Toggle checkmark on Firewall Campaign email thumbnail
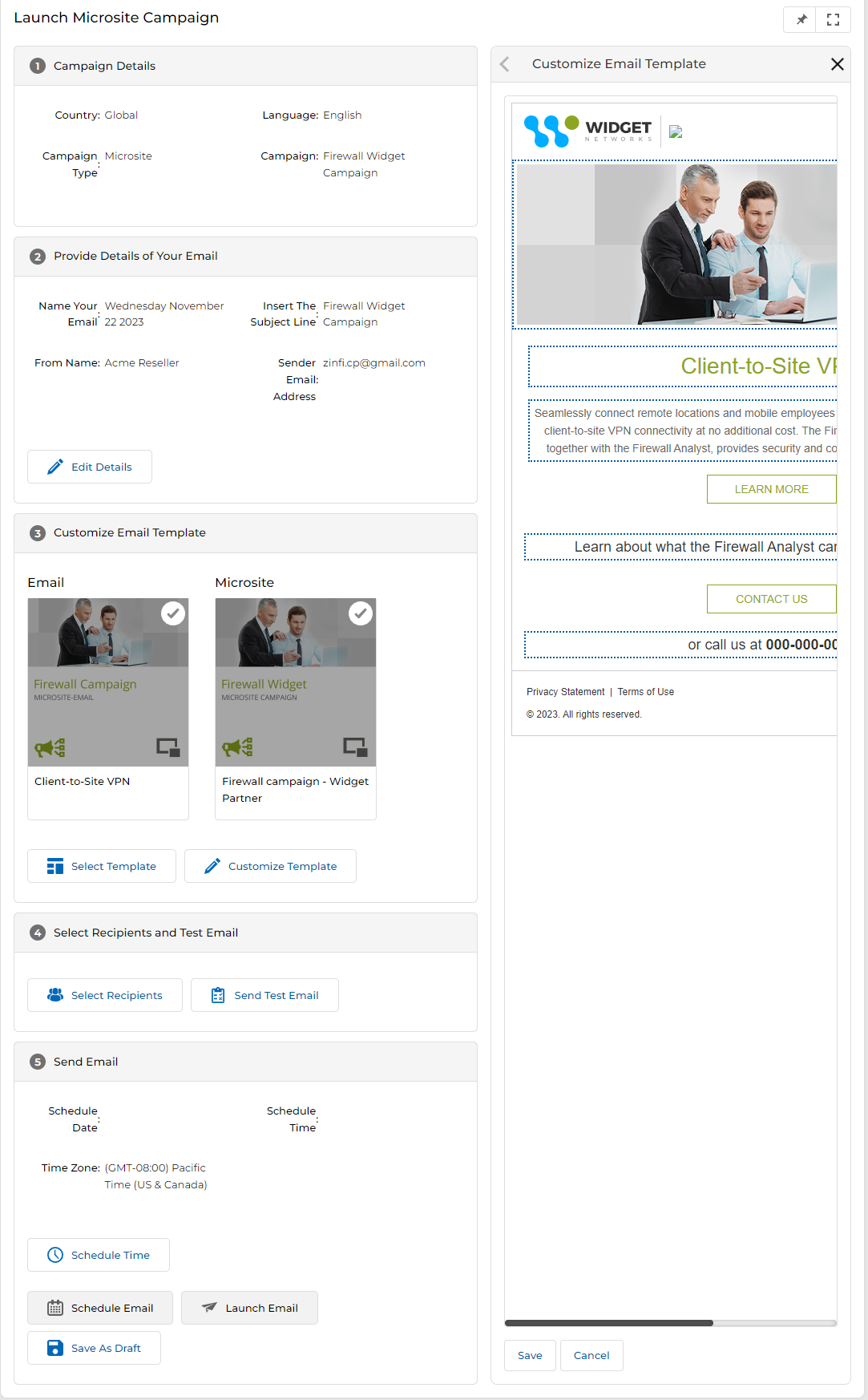The width and height of the screenshot is (868, 1400). (173, 613)
